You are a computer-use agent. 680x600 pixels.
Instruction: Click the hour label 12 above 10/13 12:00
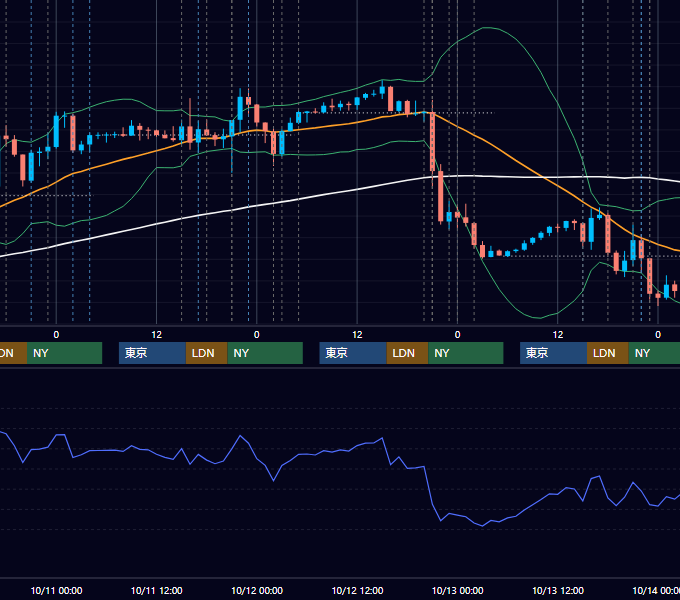(558, 335)
